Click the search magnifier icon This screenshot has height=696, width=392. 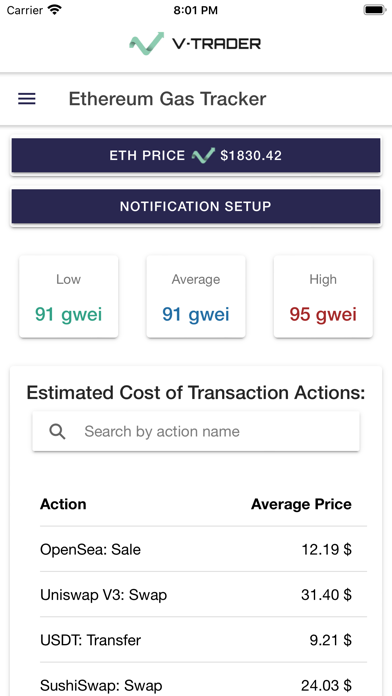pyautogui.click(x=57, y=431)
